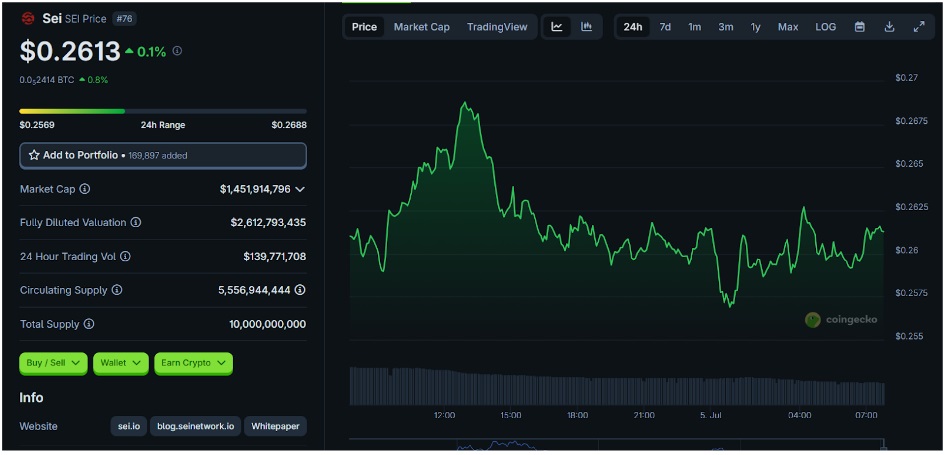
Task: Select the Market Cap chart tab
Action: (422, 27)
